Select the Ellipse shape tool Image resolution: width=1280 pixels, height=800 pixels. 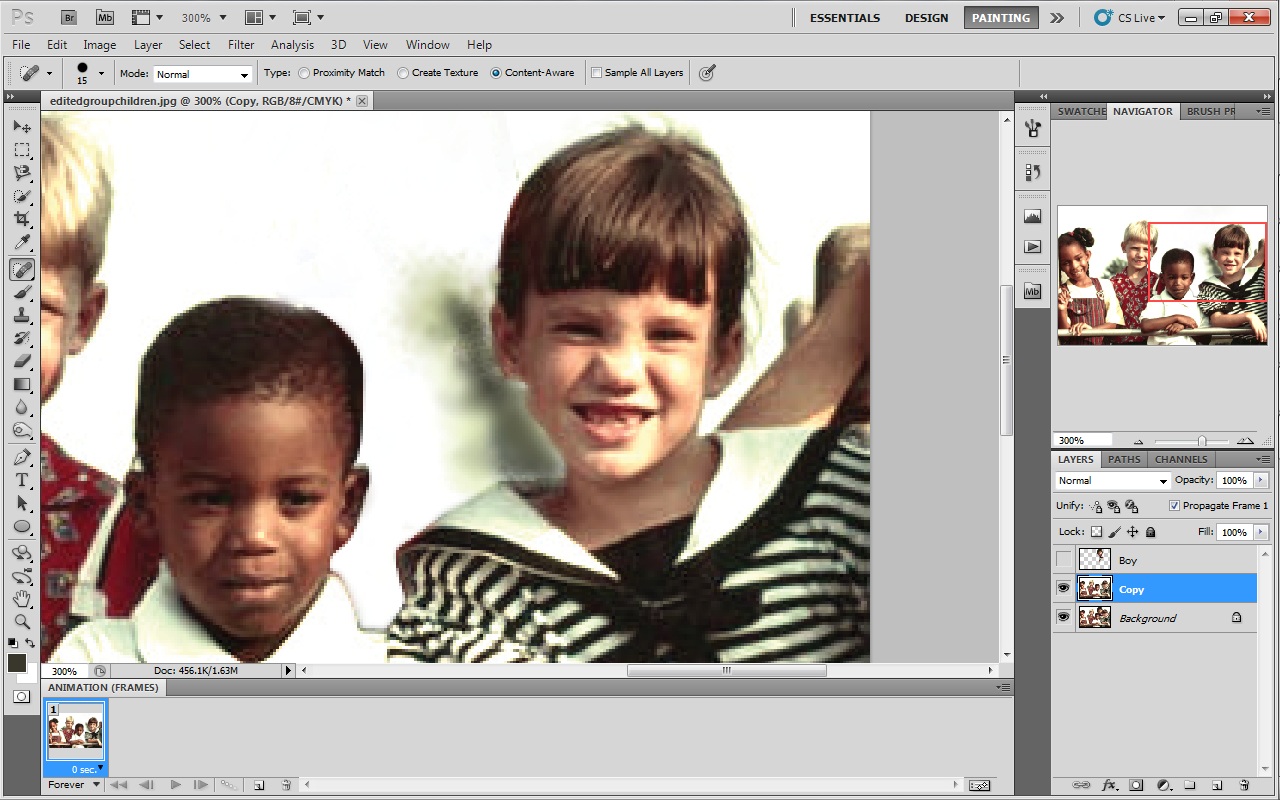22,526
